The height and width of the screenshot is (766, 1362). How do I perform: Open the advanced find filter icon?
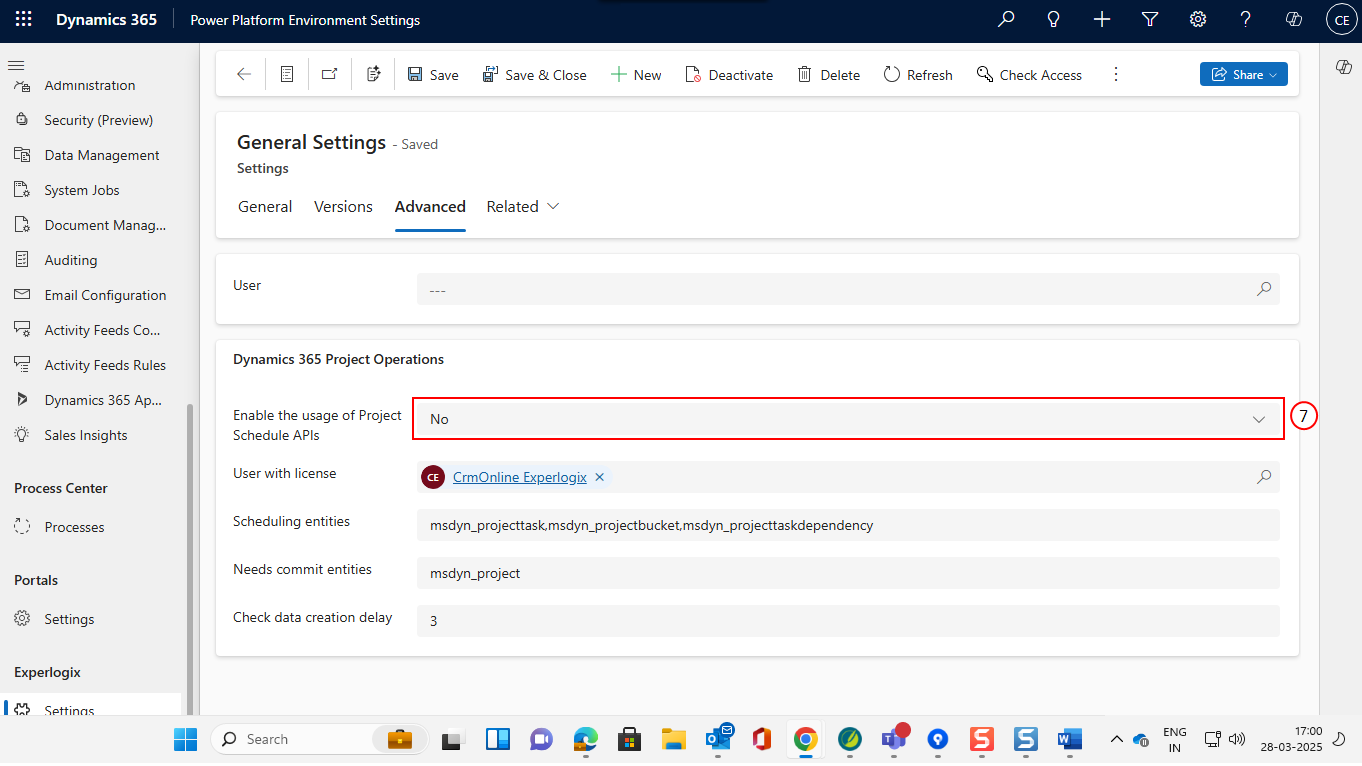click(x=1150, y=20)
